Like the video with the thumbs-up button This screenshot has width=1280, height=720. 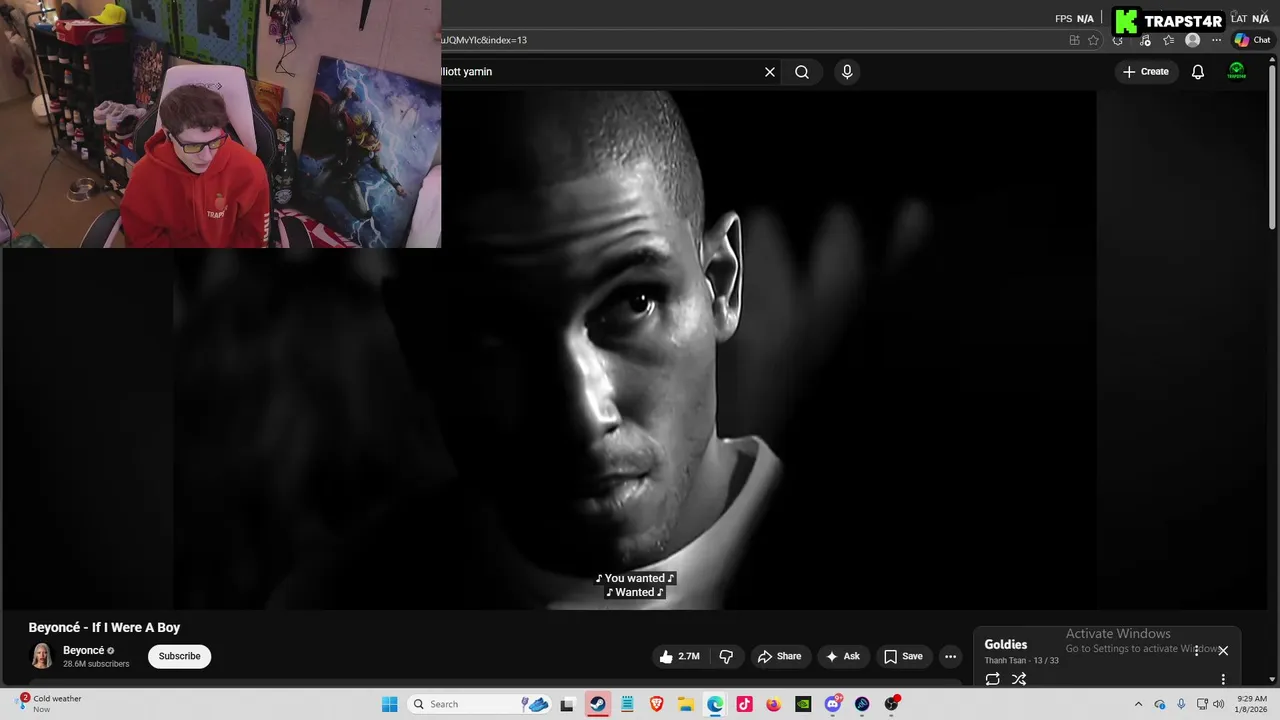pos(678,657)
